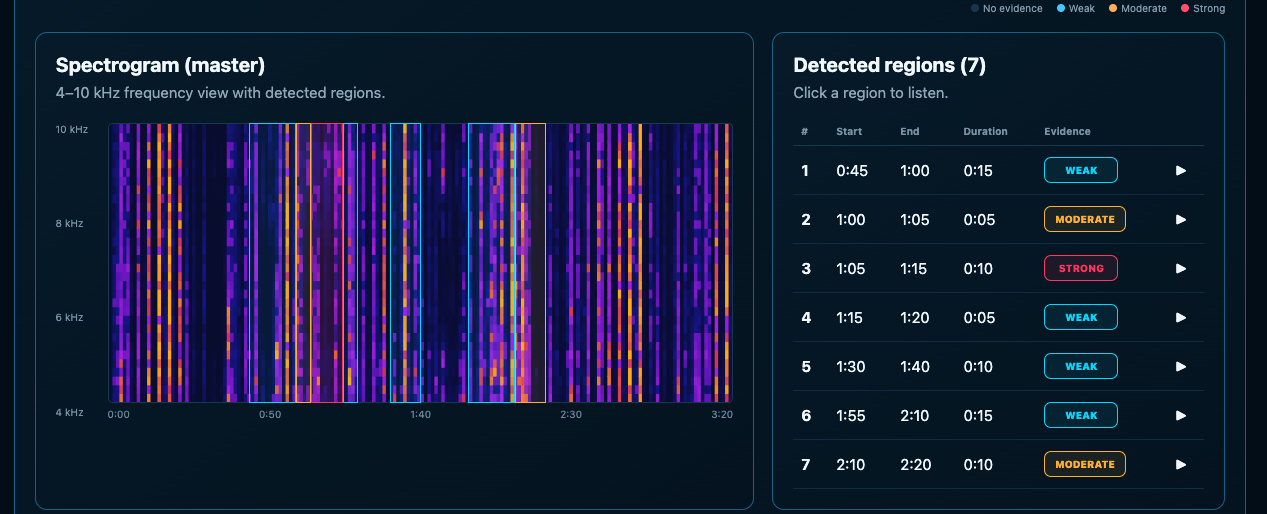Play detected region 3 starting at 1:05
This screenshot has width=1267, height=514.
coord(1181,268)
